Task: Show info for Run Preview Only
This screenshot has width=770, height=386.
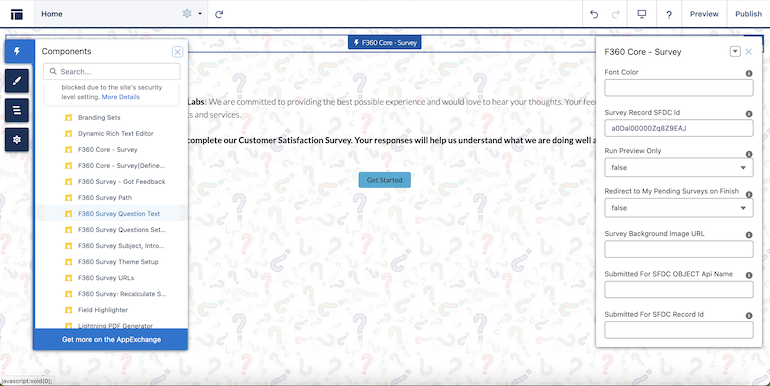Action: [749, 154]
